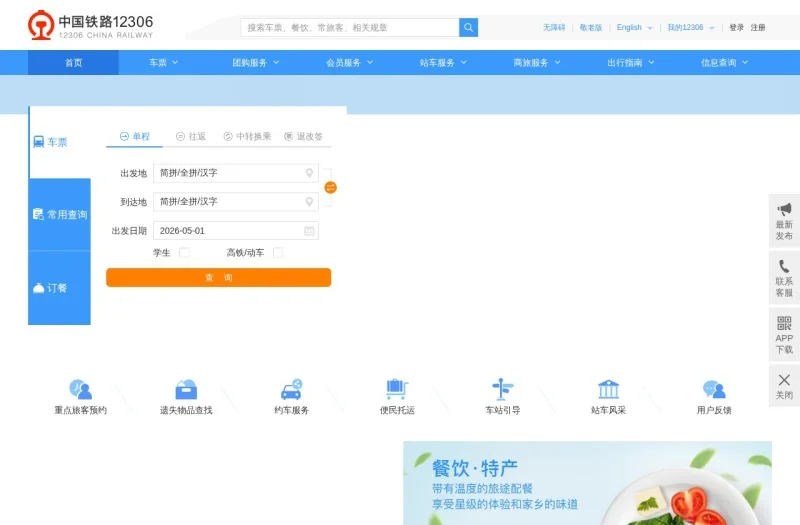
Task: Check the 学生 checkbox
Action: tap(184, 253)
